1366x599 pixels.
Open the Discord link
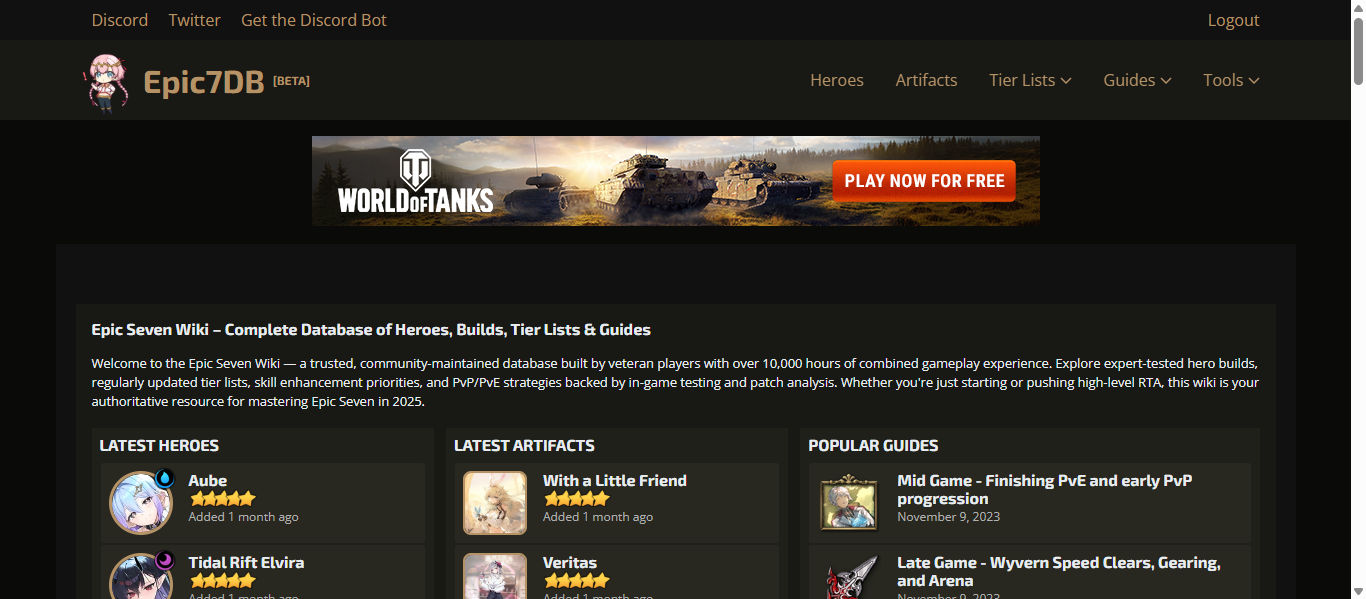point(120,20)
